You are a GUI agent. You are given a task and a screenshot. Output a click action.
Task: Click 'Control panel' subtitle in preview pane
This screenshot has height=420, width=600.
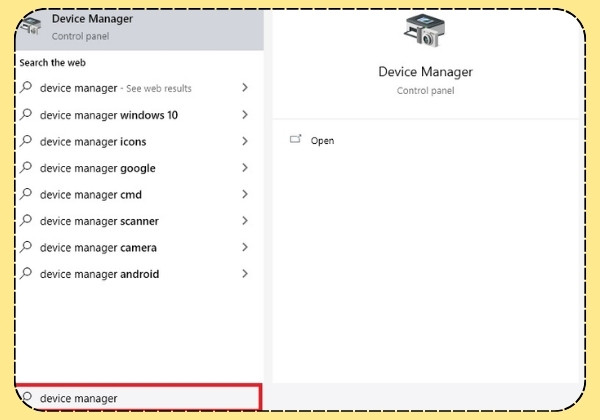point(425,91)
